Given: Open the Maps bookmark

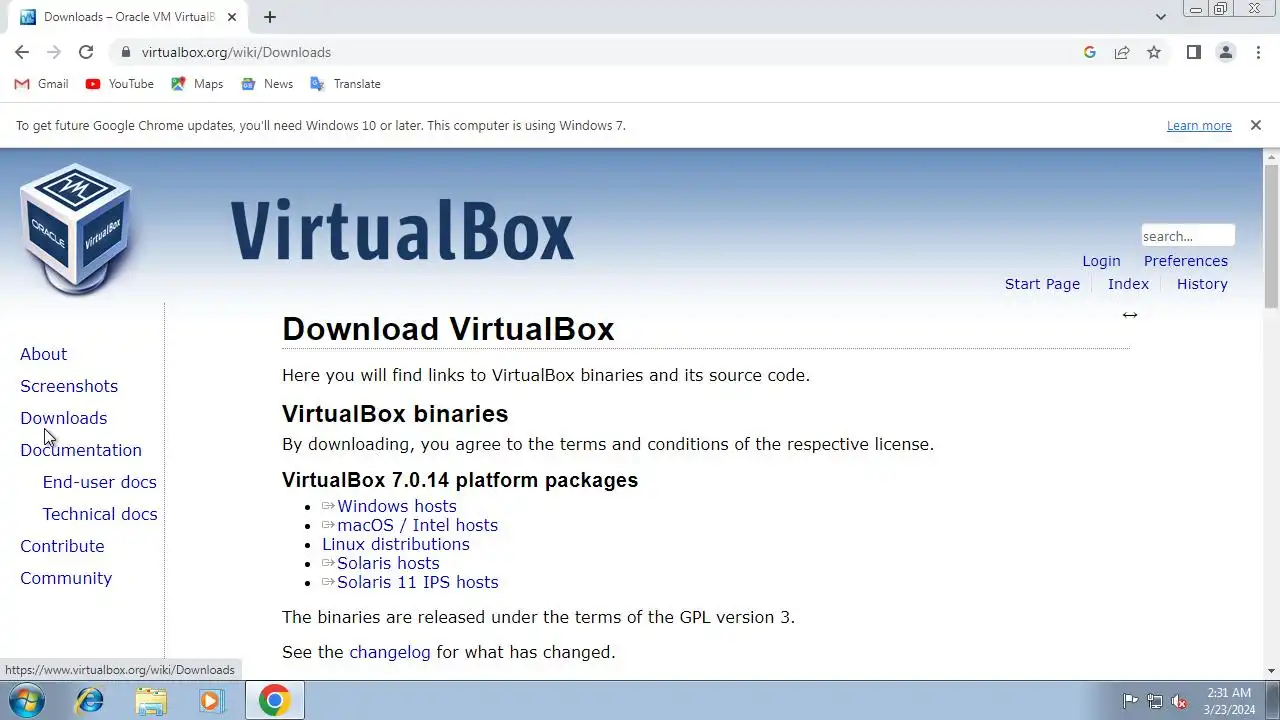Looking at the screenshot, I should tap(197, 84).
